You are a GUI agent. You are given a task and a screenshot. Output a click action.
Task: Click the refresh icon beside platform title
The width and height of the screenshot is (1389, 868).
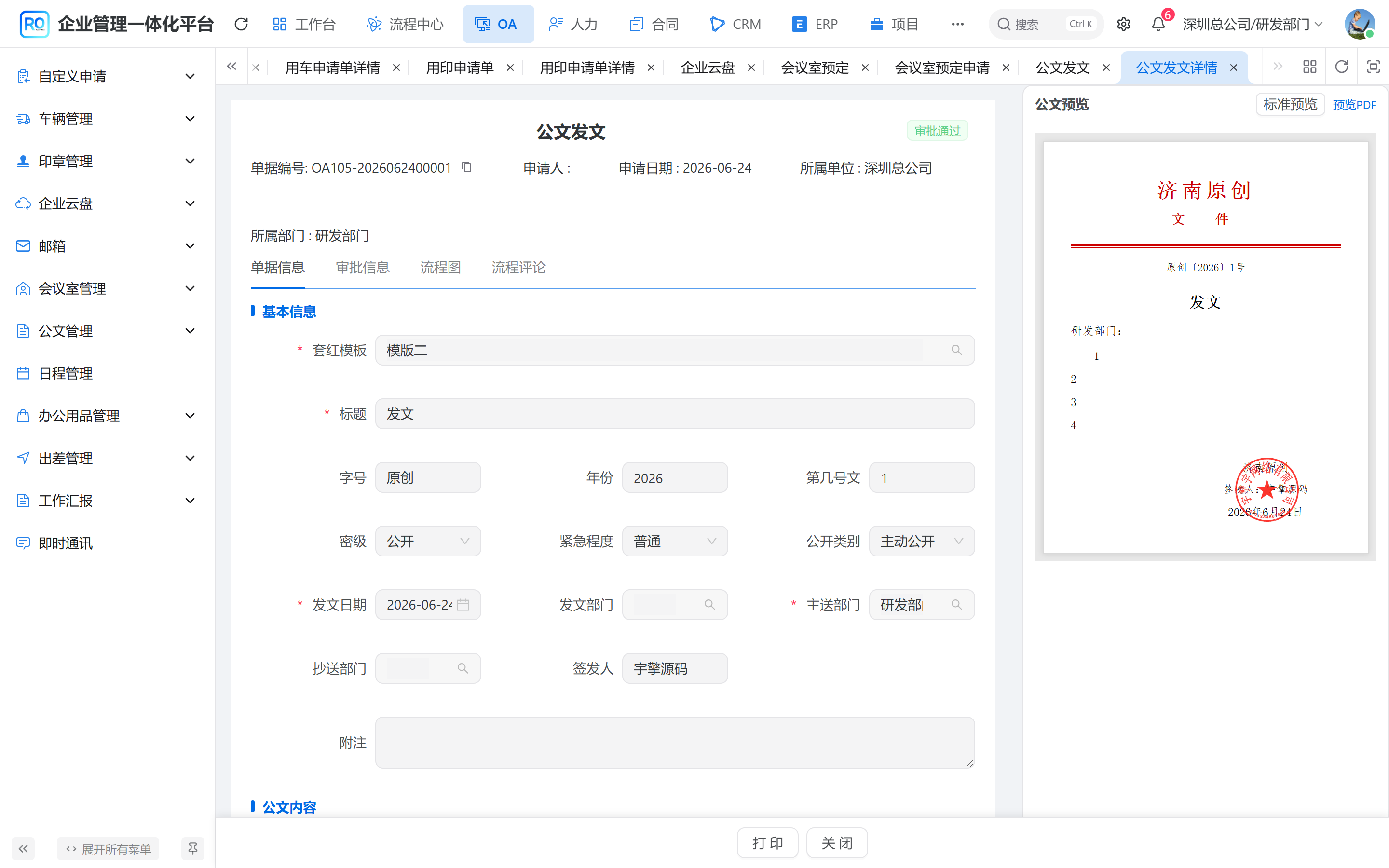(x=241, y=24)
